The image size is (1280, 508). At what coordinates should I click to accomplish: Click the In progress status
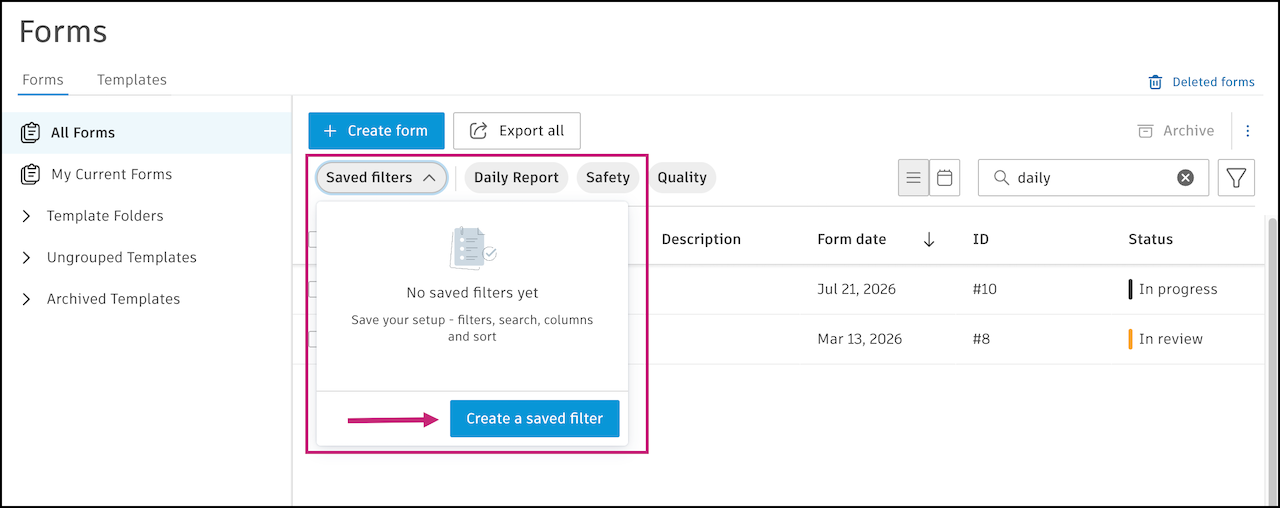coord(1173,290)
